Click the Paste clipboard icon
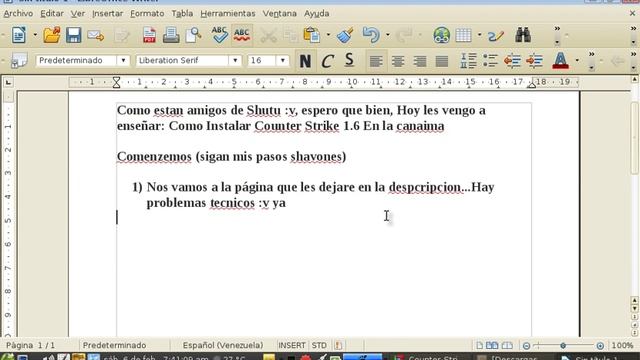 click(312, 35)
